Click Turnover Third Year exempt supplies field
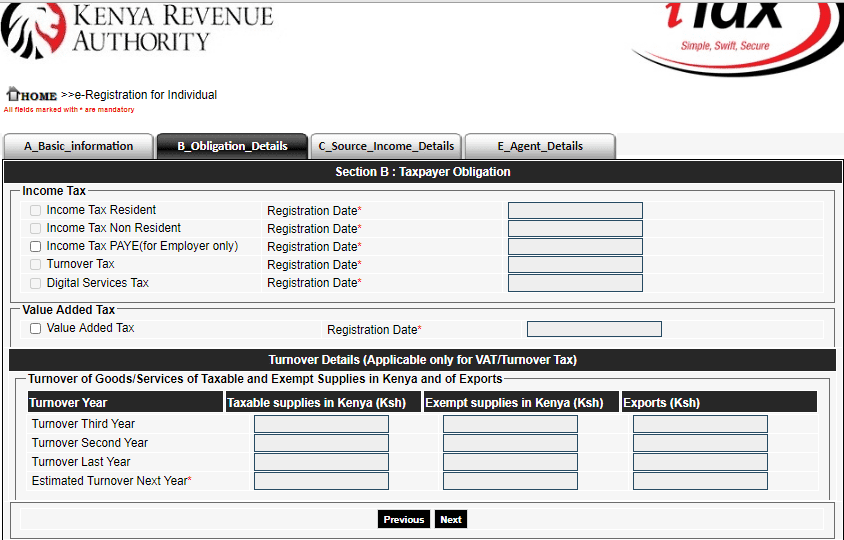844x540 pixels. pos(510,424)
